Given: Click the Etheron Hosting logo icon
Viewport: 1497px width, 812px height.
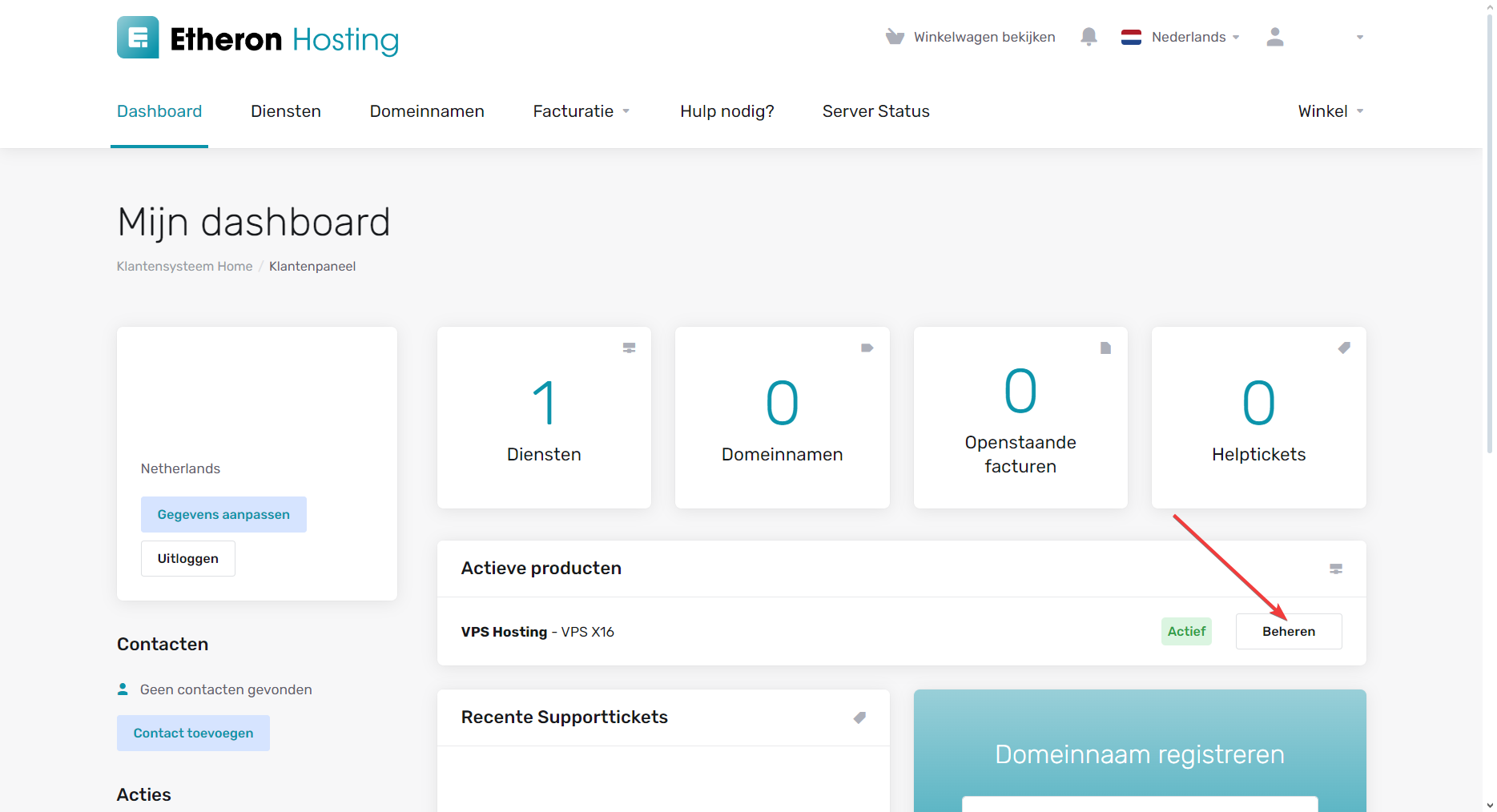Looking at the screenshot, I should coord(138,38).
